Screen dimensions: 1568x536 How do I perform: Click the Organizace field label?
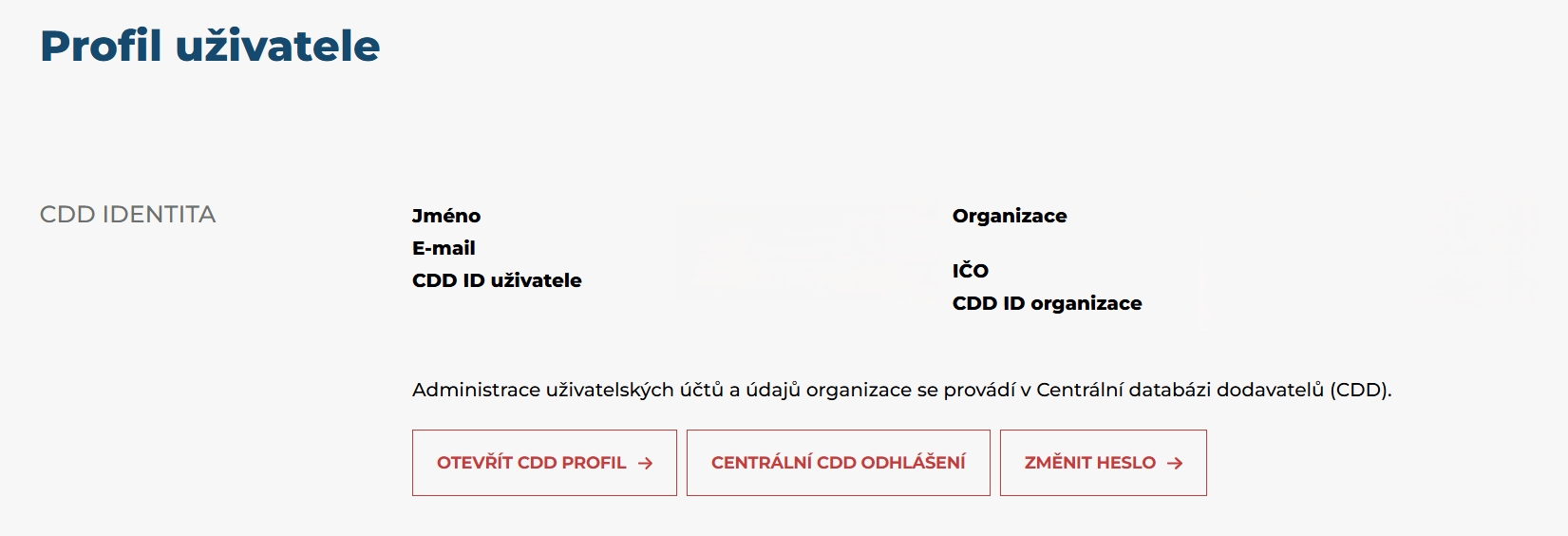coord(1010,216)
